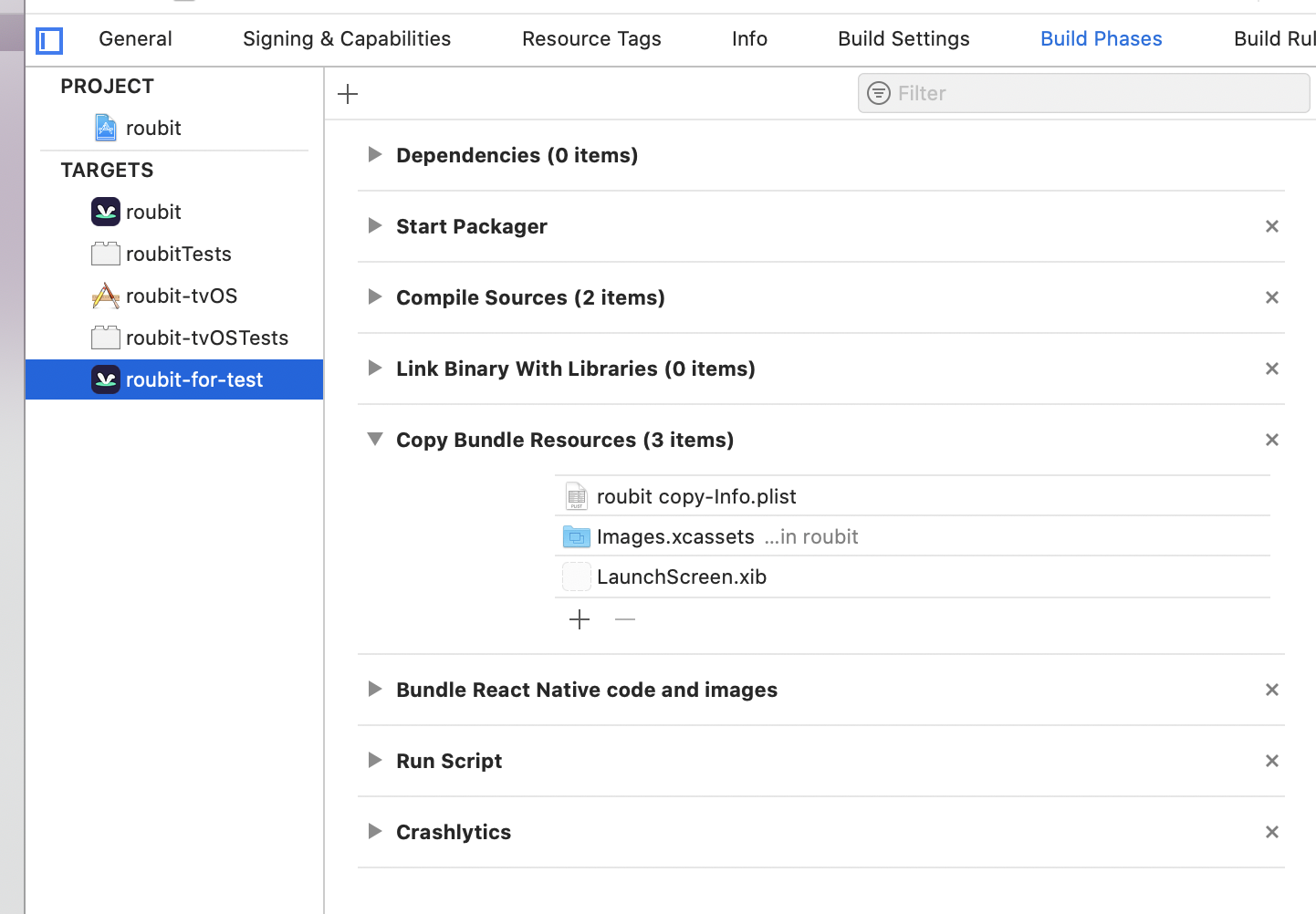The image size is (1316, 914).
Task: Select the roubit-for-test target label
Action: point(194,379)
